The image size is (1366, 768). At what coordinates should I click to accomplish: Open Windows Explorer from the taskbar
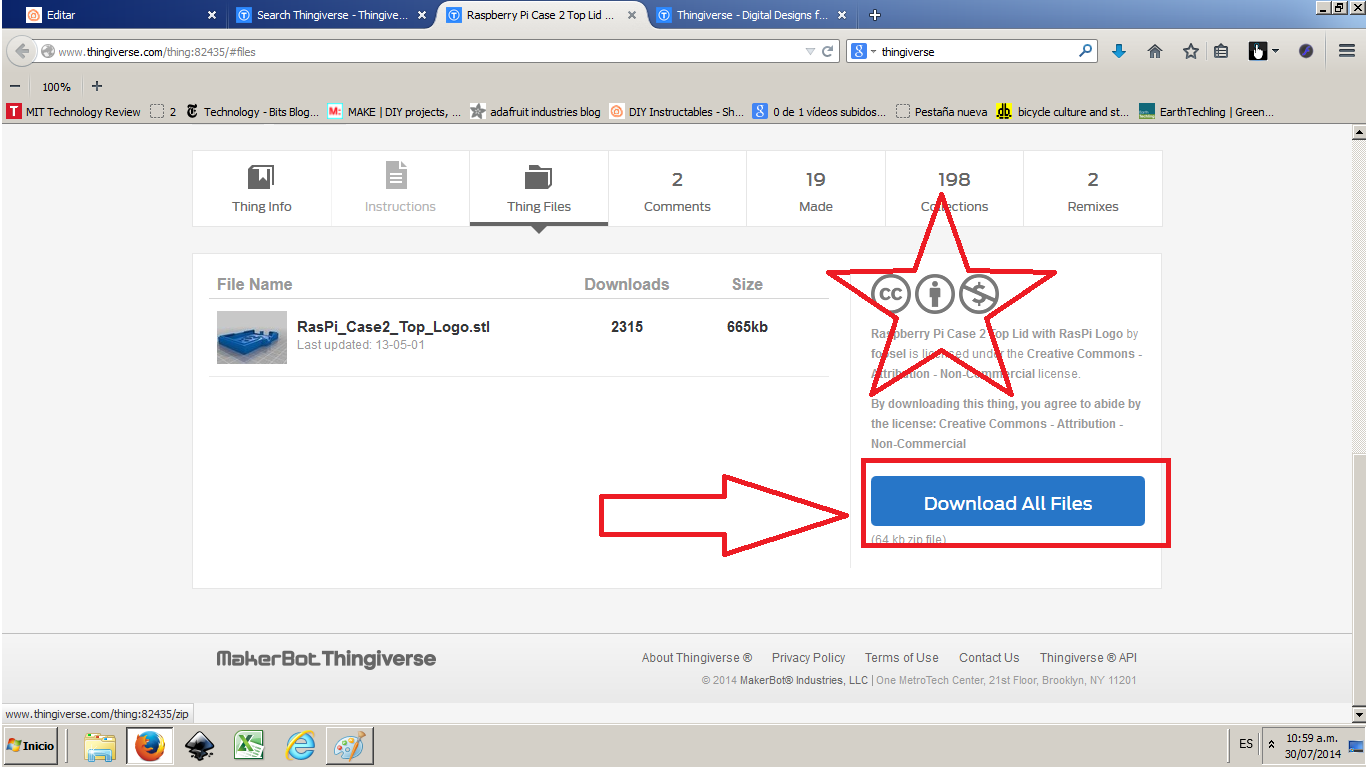pos(100,746)
